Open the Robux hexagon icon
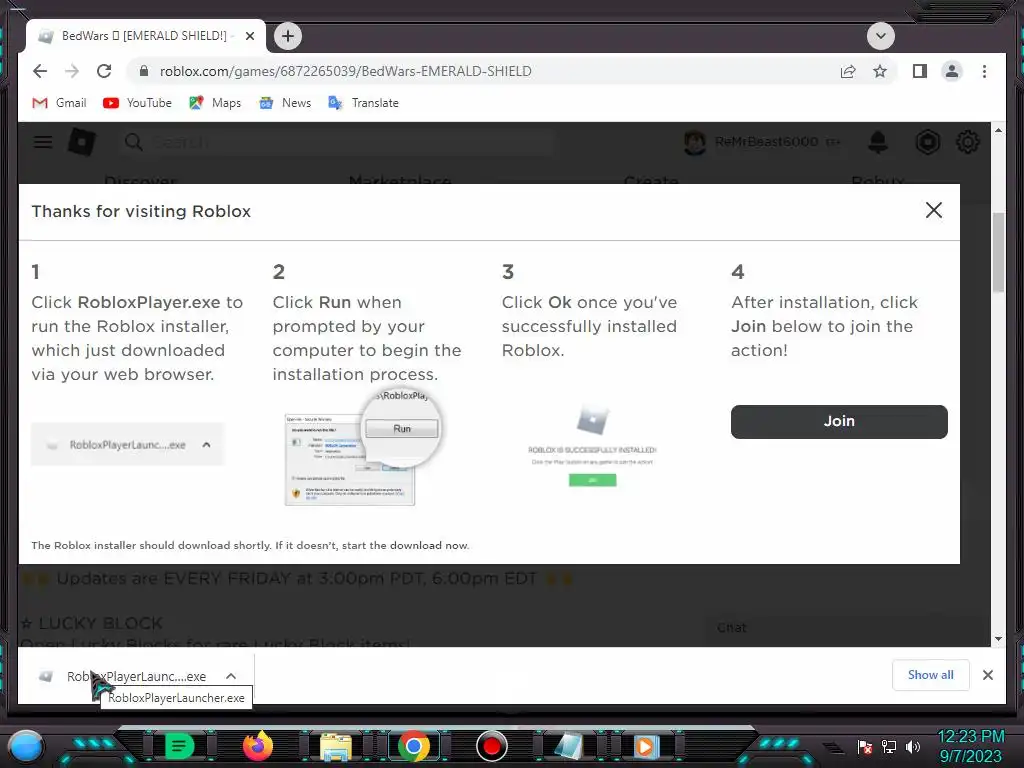 (x=927, y=142)
